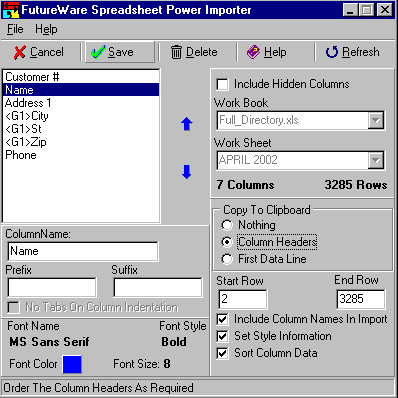Screen dimensions: 398x398
Task: Select <G1>Zip in the column list
Action: point(81,142)
